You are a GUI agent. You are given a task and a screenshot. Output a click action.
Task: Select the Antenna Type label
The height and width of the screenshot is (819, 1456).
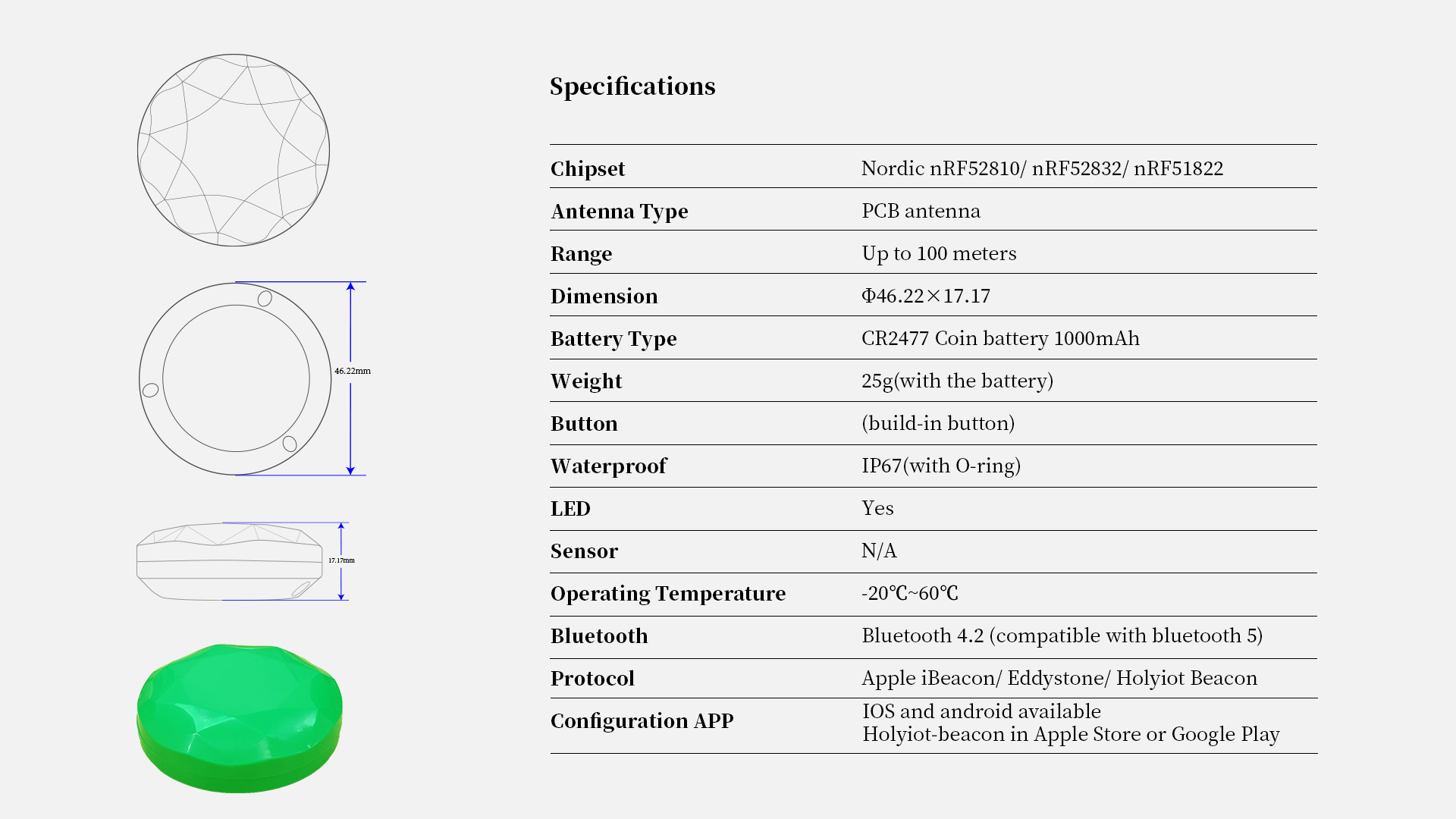click(x=620, y=211)
